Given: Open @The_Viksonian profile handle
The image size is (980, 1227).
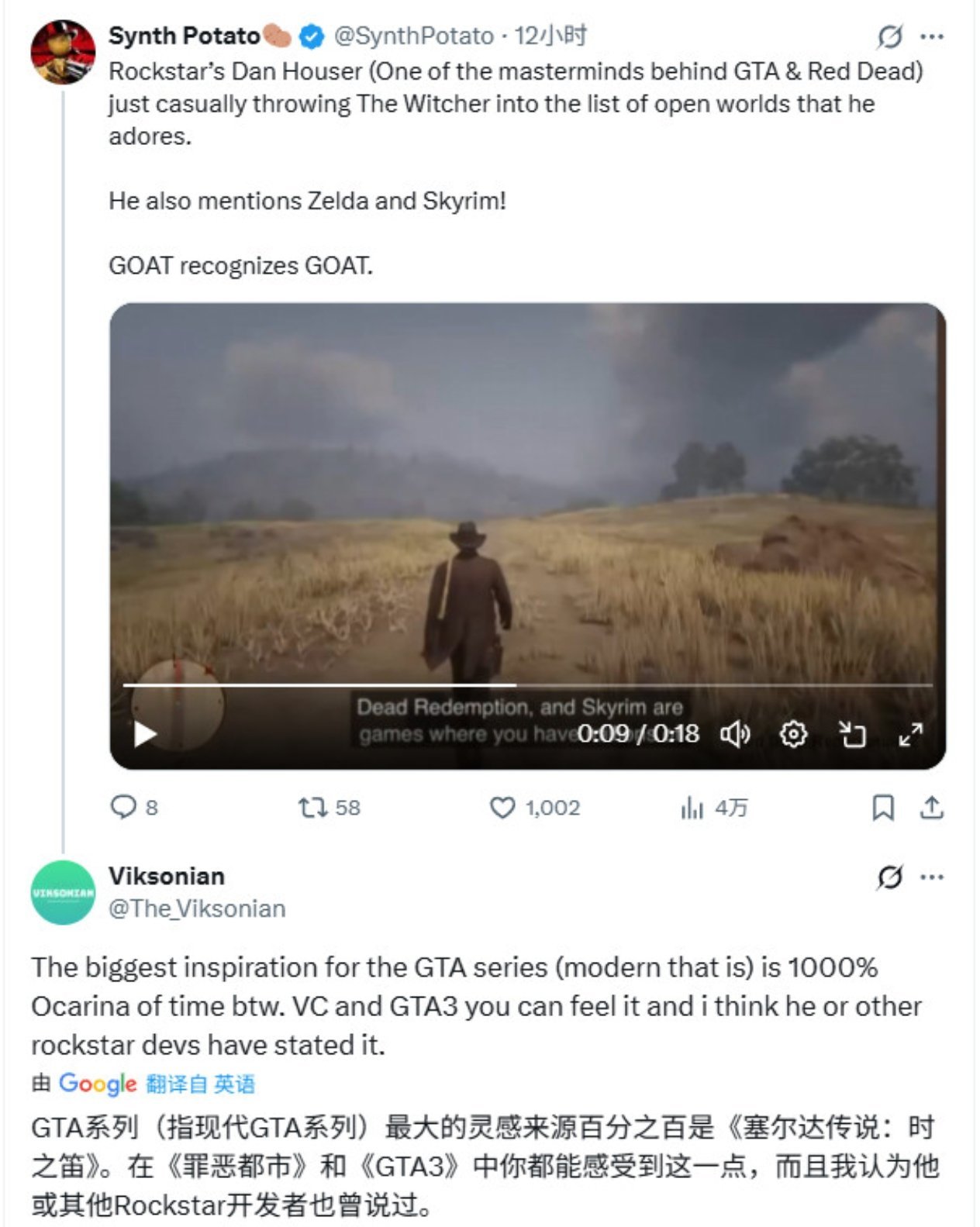Looking at the screenshot, I should point(197,908).
